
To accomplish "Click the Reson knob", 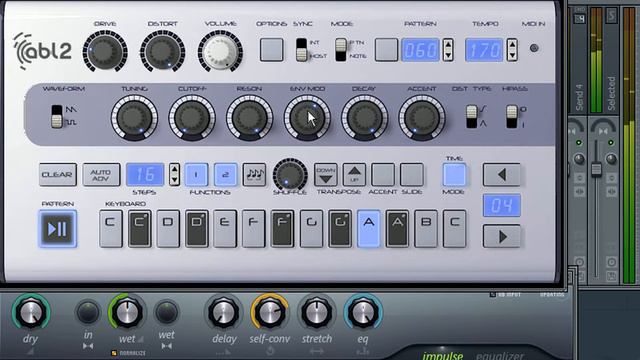I will point(249,118).
